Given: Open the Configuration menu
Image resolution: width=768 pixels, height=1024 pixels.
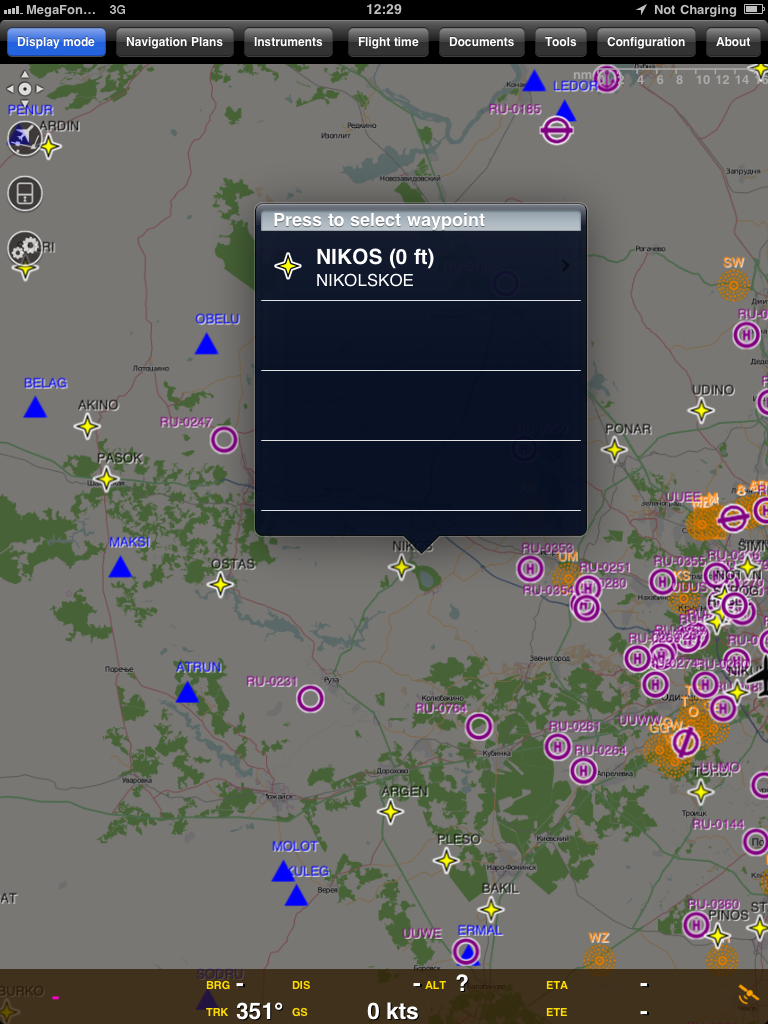Looking at the screenshot, I should tap(646, 42).
